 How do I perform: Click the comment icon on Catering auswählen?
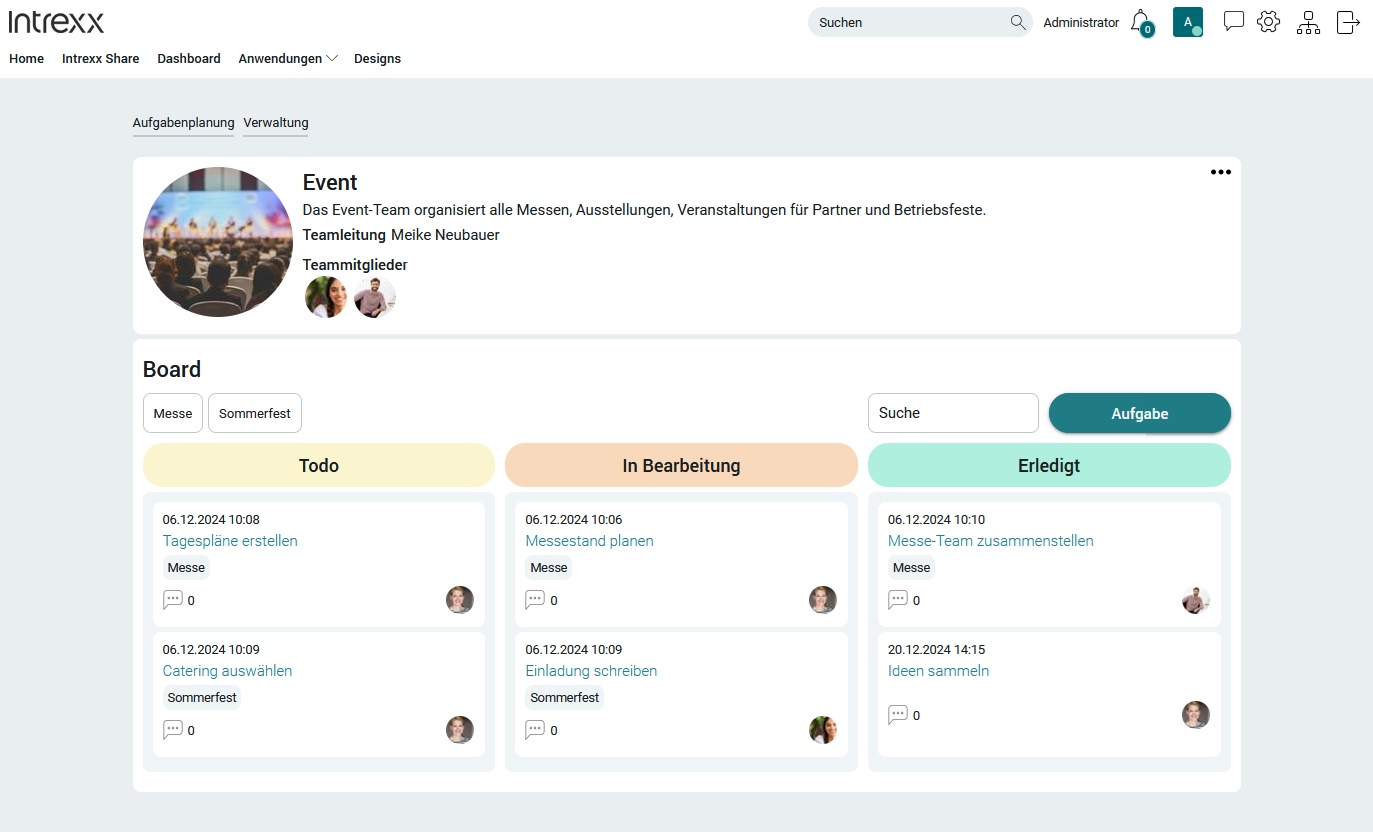[x=173, y=730]
